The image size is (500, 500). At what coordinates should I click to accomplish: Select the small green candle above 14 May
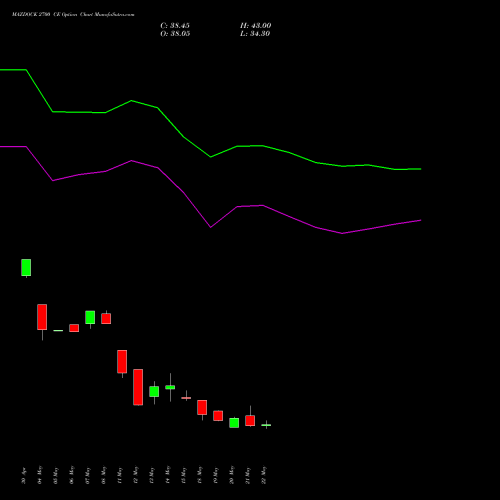click(170, 387)
